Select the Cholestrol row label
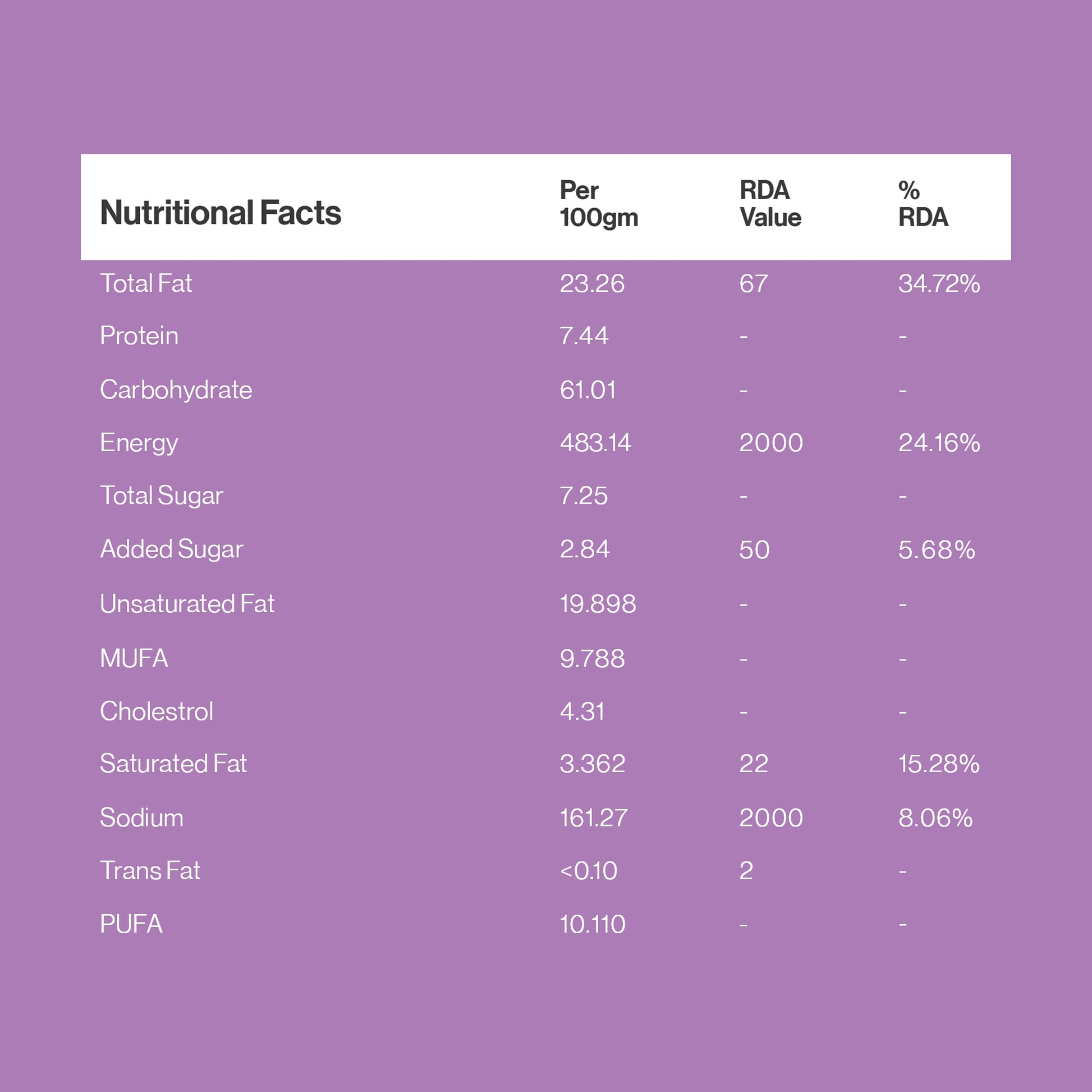This screenshot has width=1092, height=1092. [157, 711]
